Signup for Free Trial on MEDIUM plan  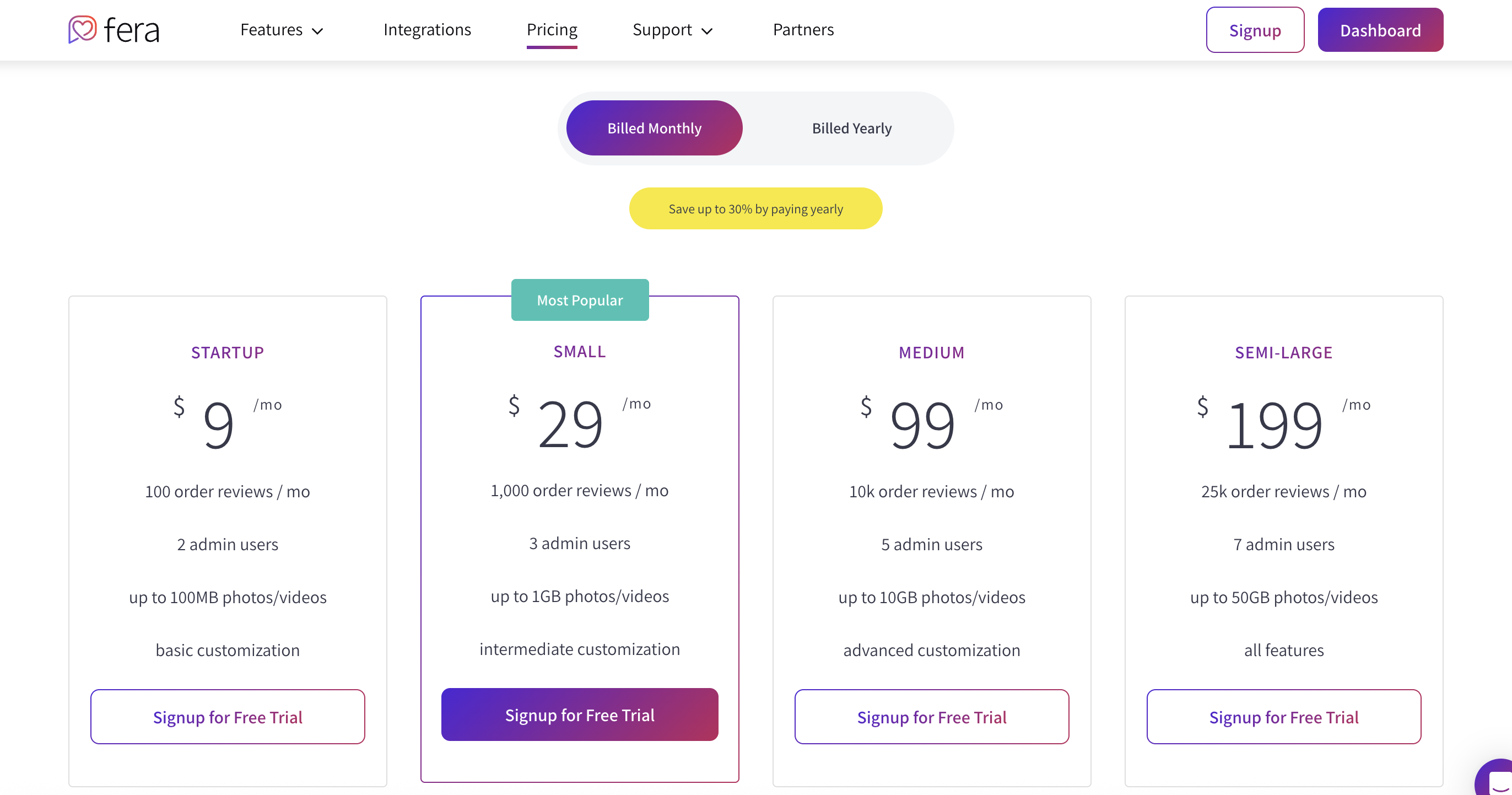click(931, 716)
